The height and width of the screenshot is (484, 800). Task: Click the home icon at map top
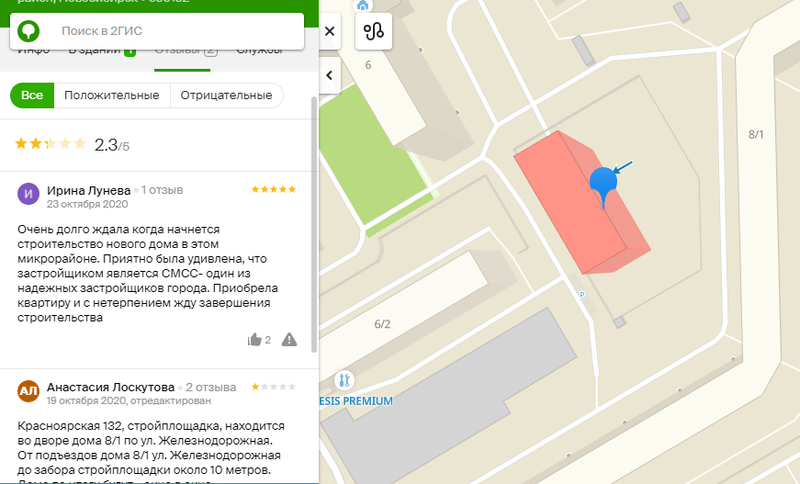[x=363, y=6]
